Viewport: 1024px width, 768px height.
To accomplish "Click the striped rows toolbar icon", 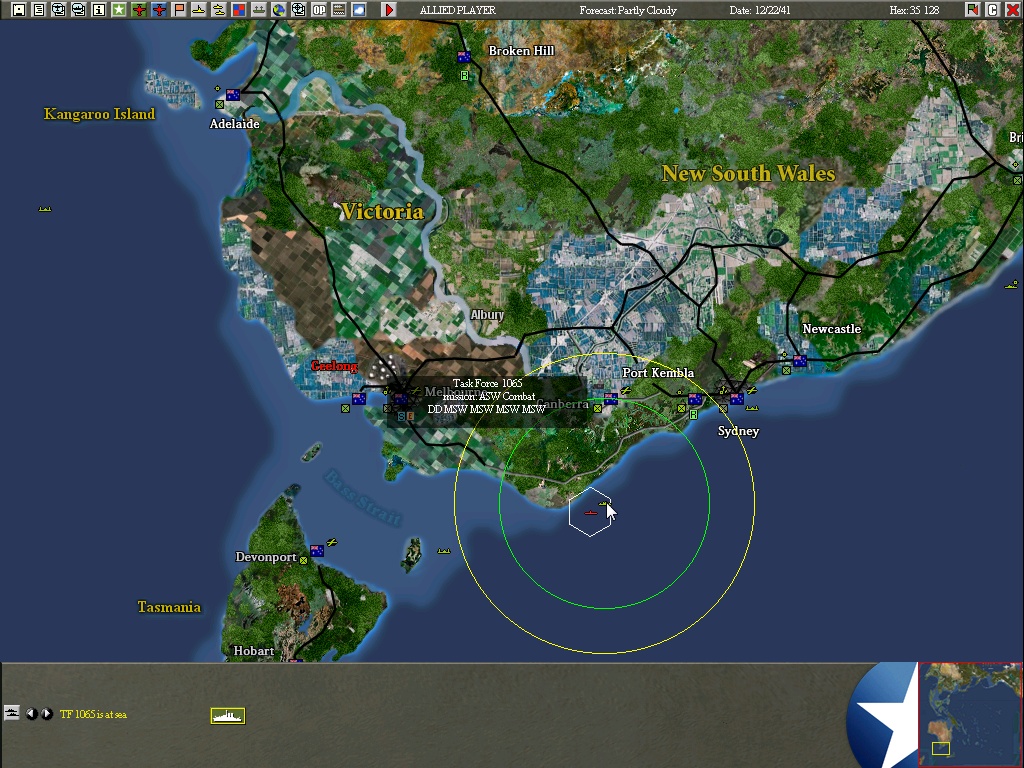I will click(x=339, y=10).
